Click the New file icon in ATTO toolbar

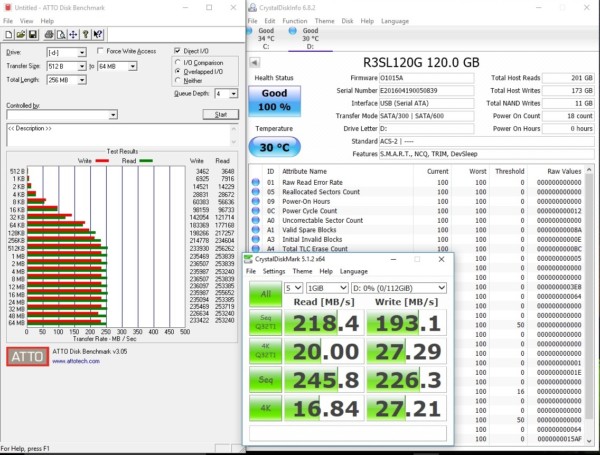click(x=8, y=35)
